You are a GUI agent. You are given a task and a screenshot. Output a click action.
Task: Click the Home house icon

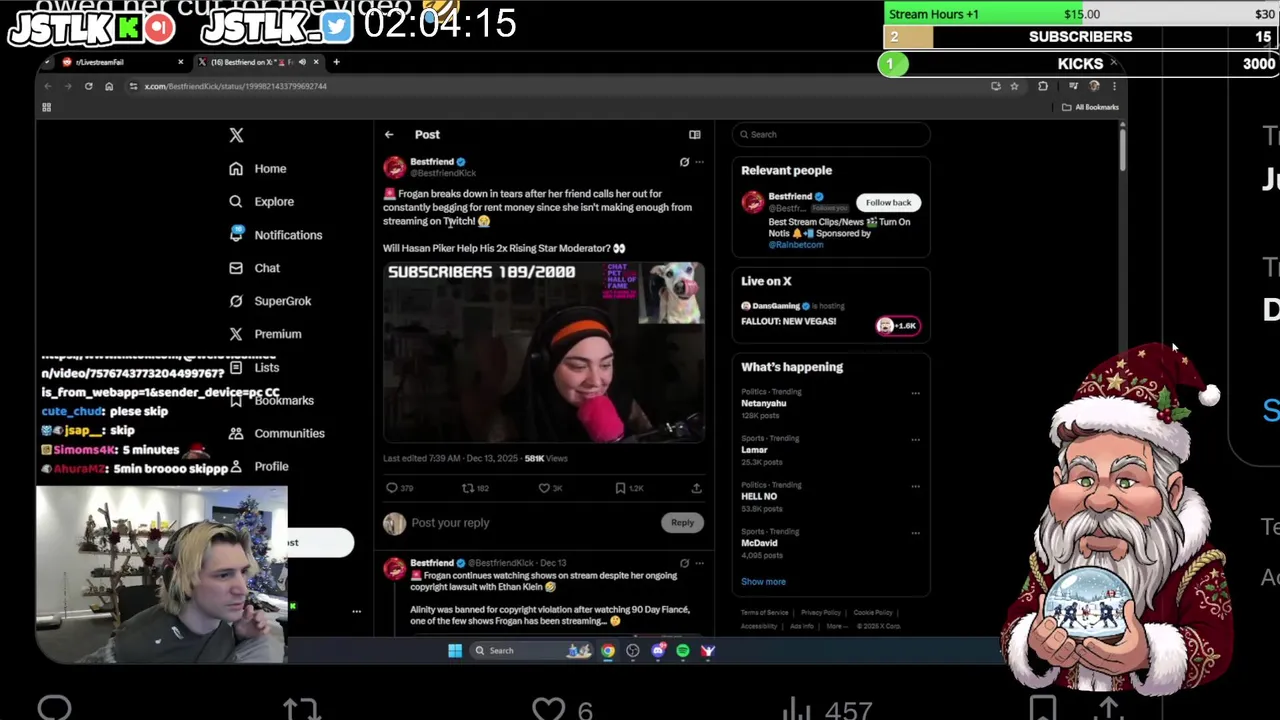click(x=236, y=169)
